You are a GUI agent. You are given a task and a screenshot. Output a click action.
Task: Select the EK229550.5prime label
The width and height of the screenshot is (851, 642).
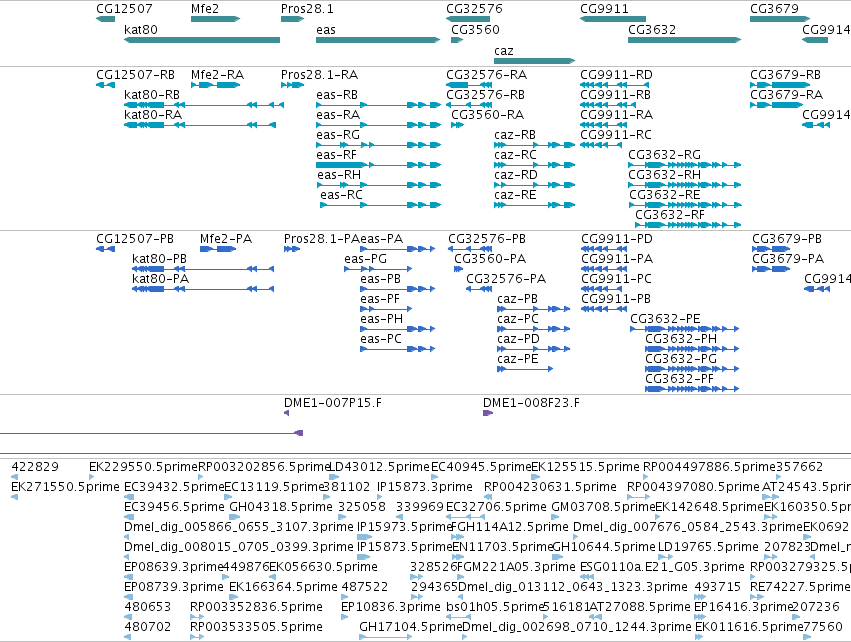pos(143,467)
